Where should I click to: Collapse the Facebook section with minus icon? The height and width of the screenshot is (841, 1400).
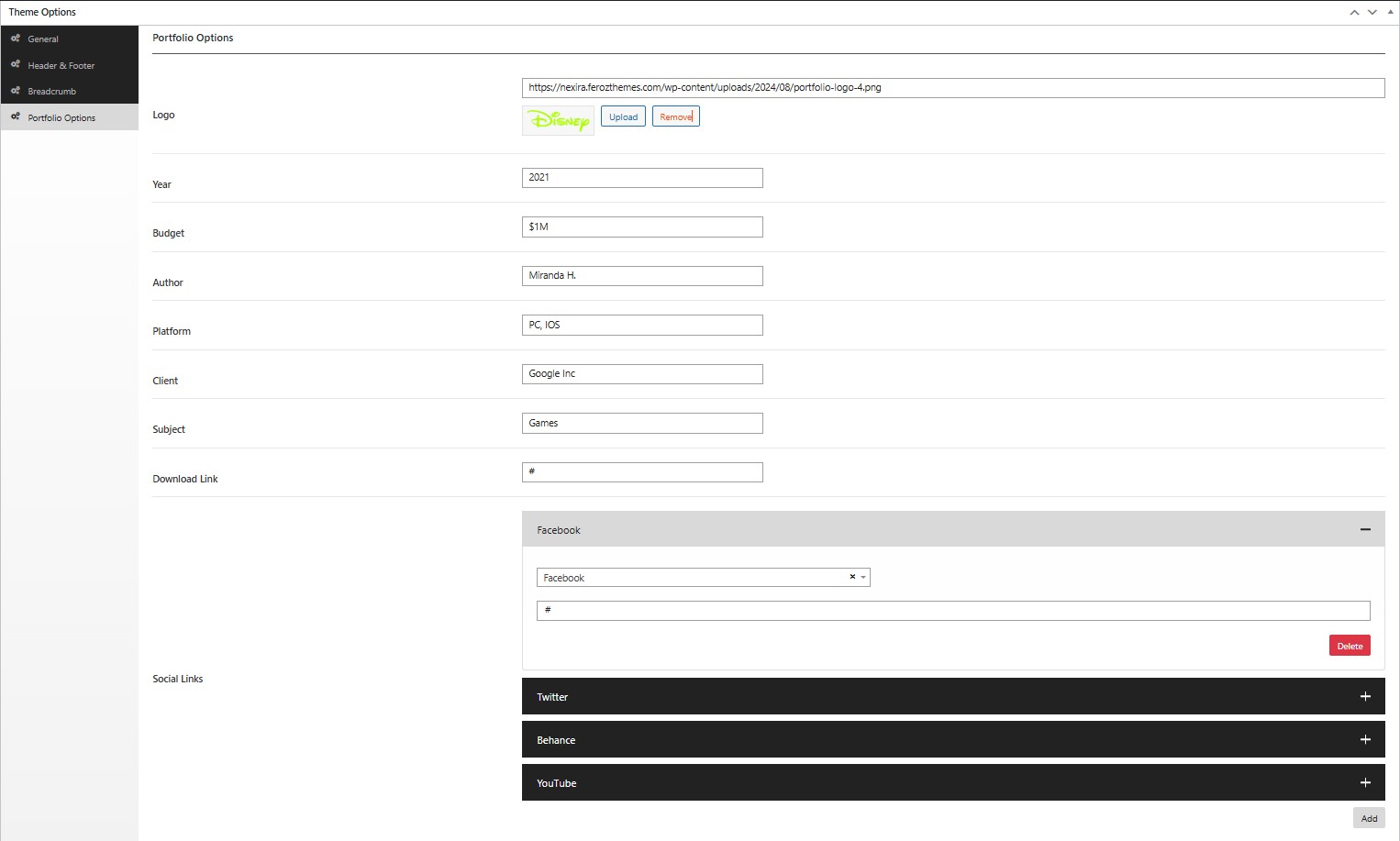(1365, 530)
